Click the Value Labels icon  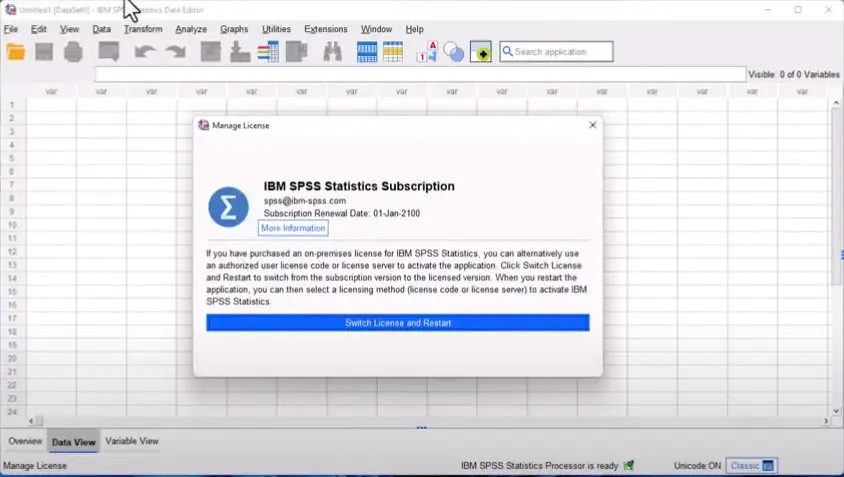point(427,52)
